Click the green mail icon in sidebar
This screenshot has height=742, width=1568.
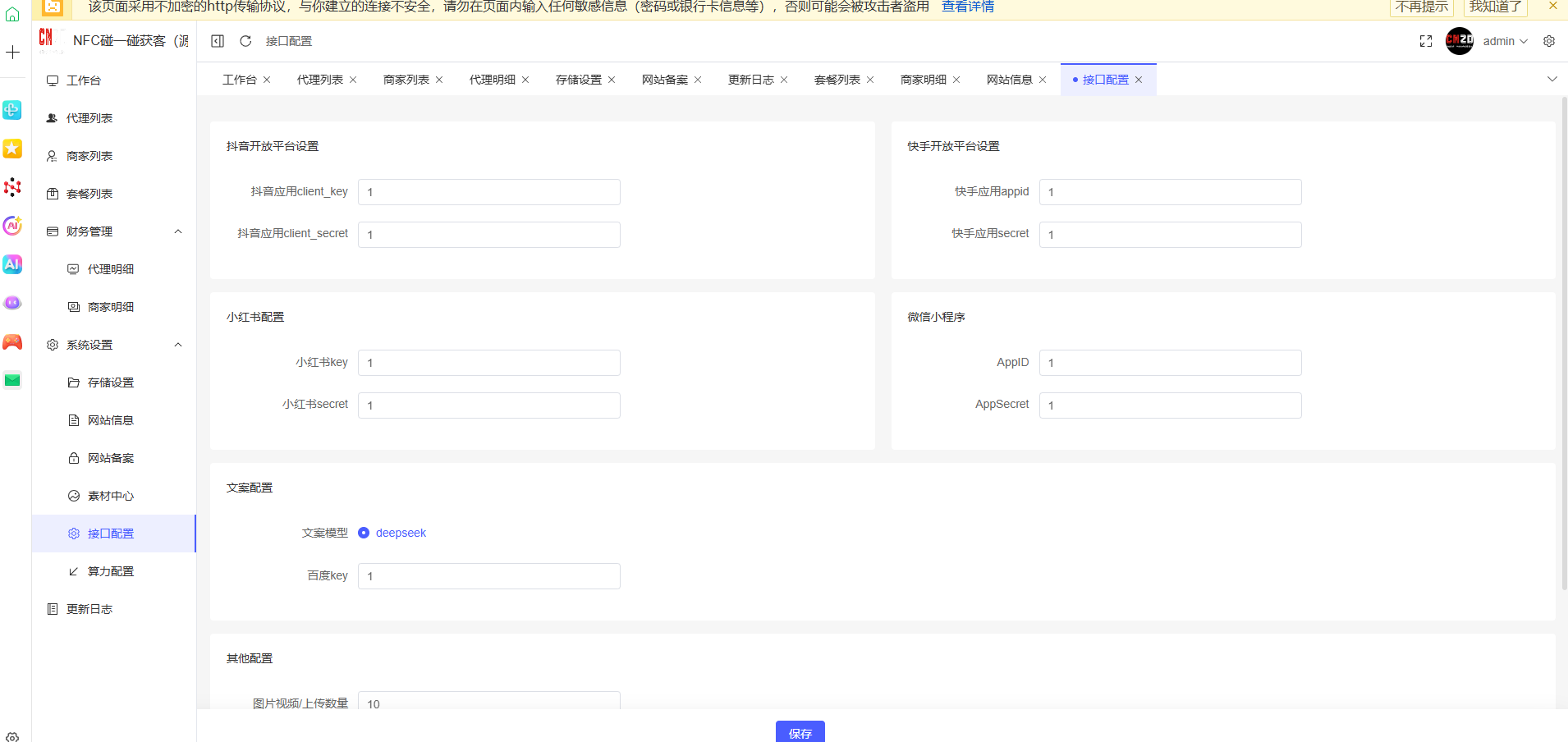[12, 380]
